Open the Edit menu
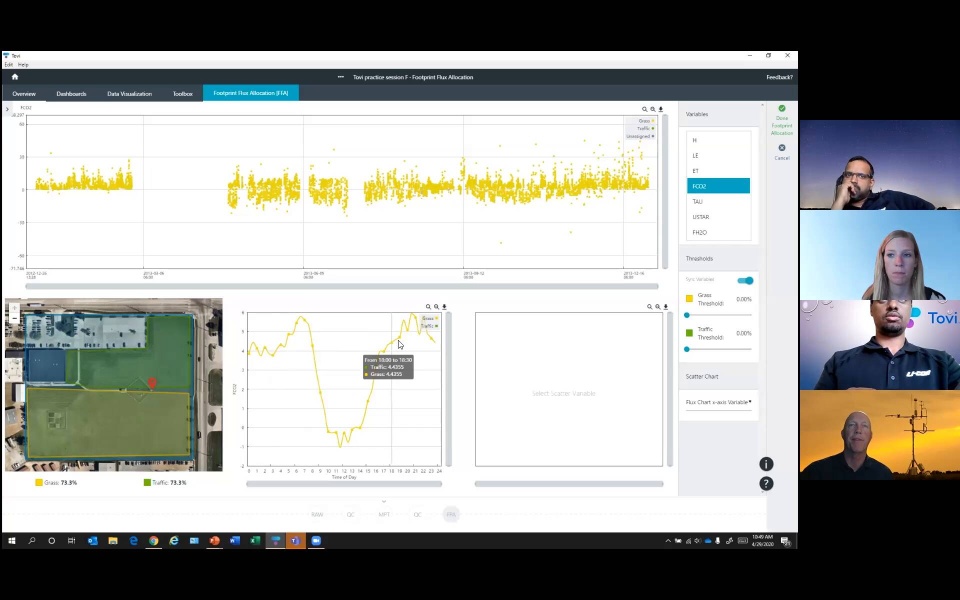The height and width of the screenshot is (600, 960). [x=9, y=64]
